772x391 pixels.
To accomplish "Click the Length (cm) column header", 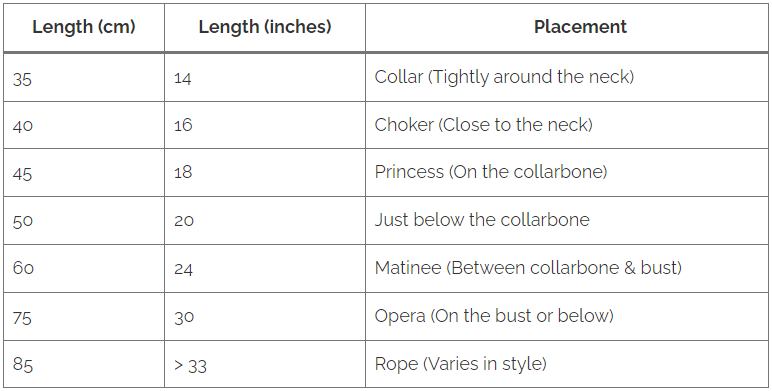I will [x=84, y=28].
